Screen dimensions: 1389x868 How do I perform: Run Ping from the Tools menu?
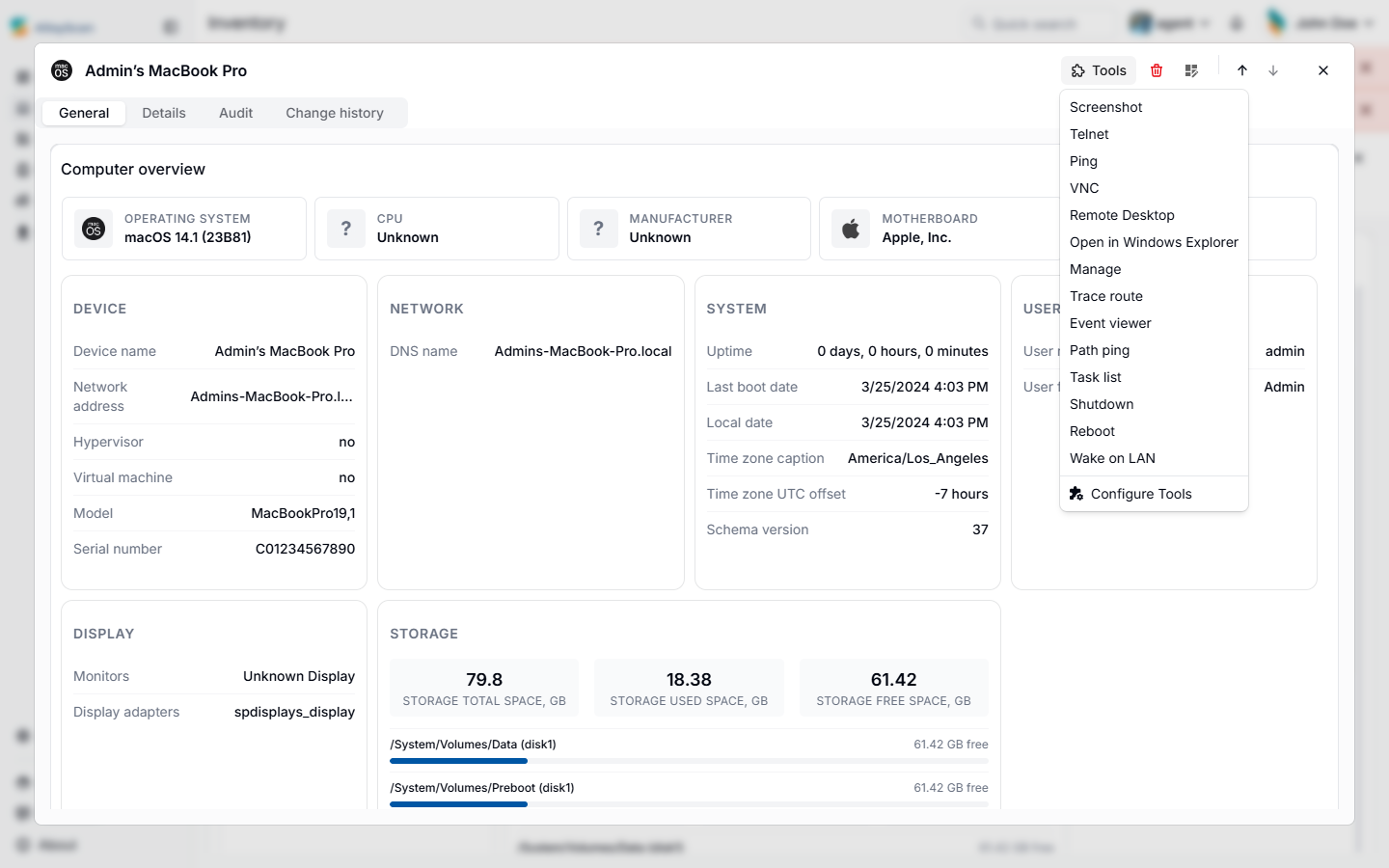(x=1154, y=161)
